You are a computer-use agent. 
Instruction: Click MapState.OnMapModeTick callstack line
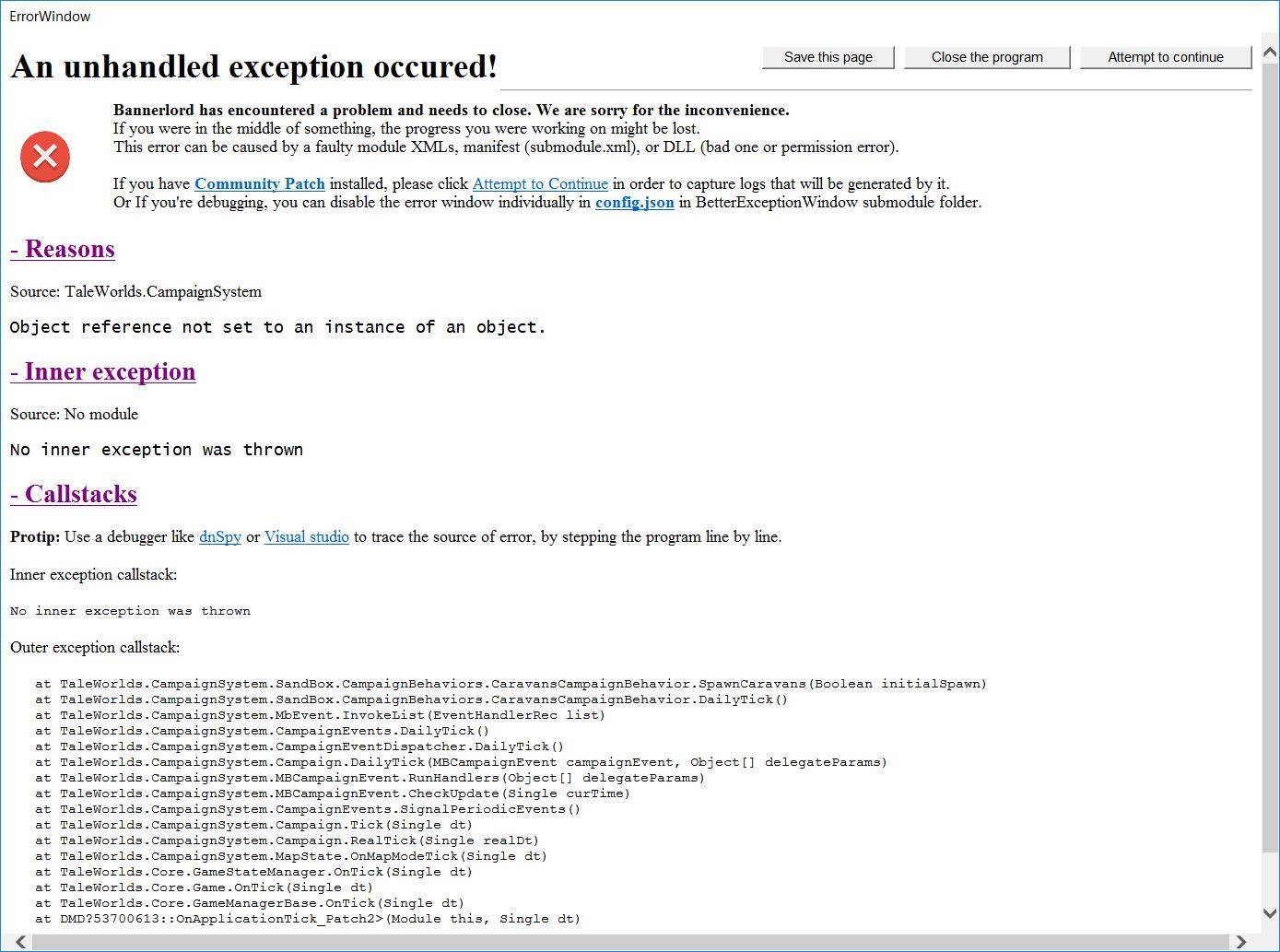[291, 856]
